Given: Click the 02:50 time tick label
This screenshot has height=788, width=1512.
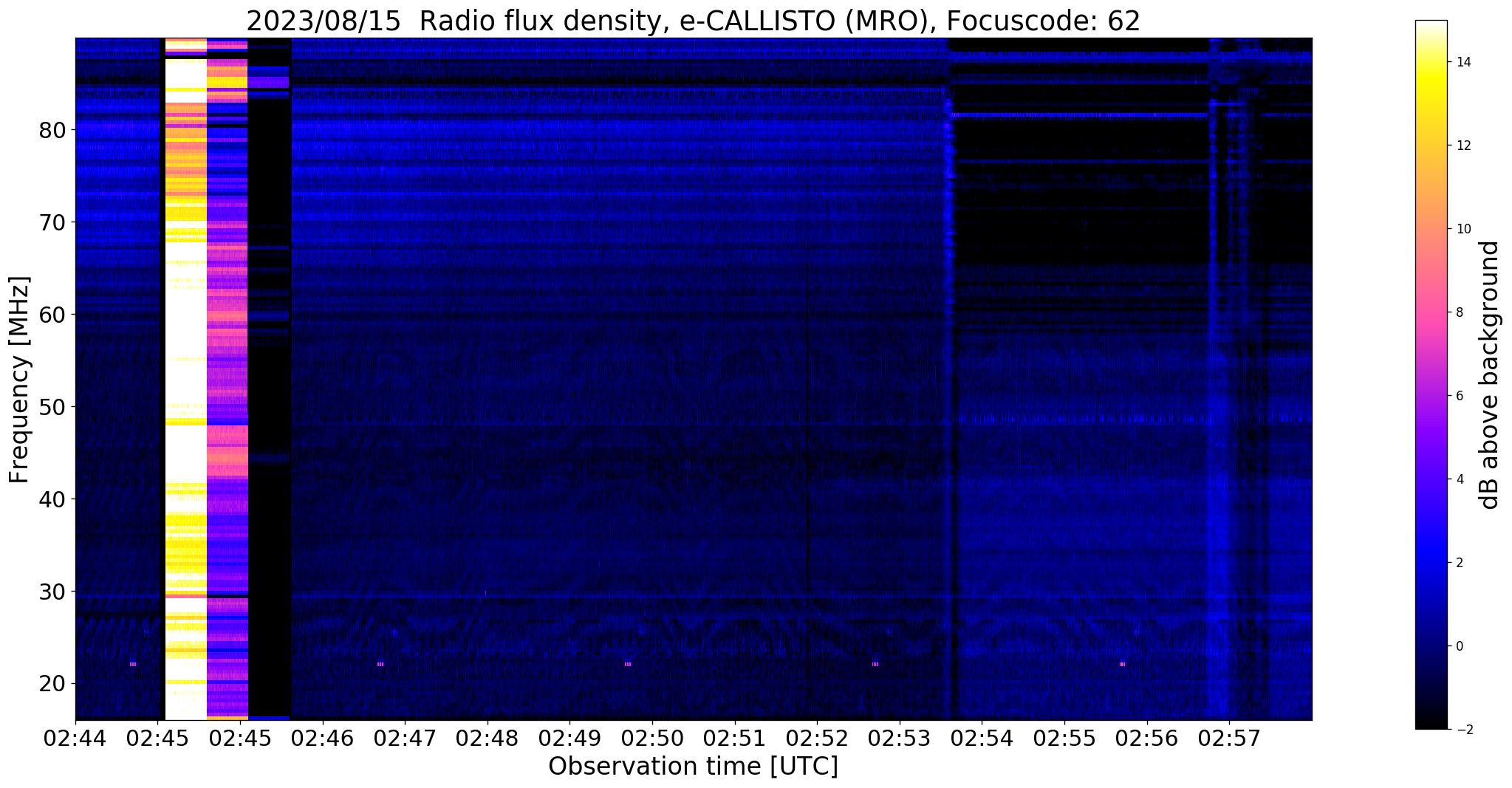Looking at the screenshot, I should coord(652,738).
